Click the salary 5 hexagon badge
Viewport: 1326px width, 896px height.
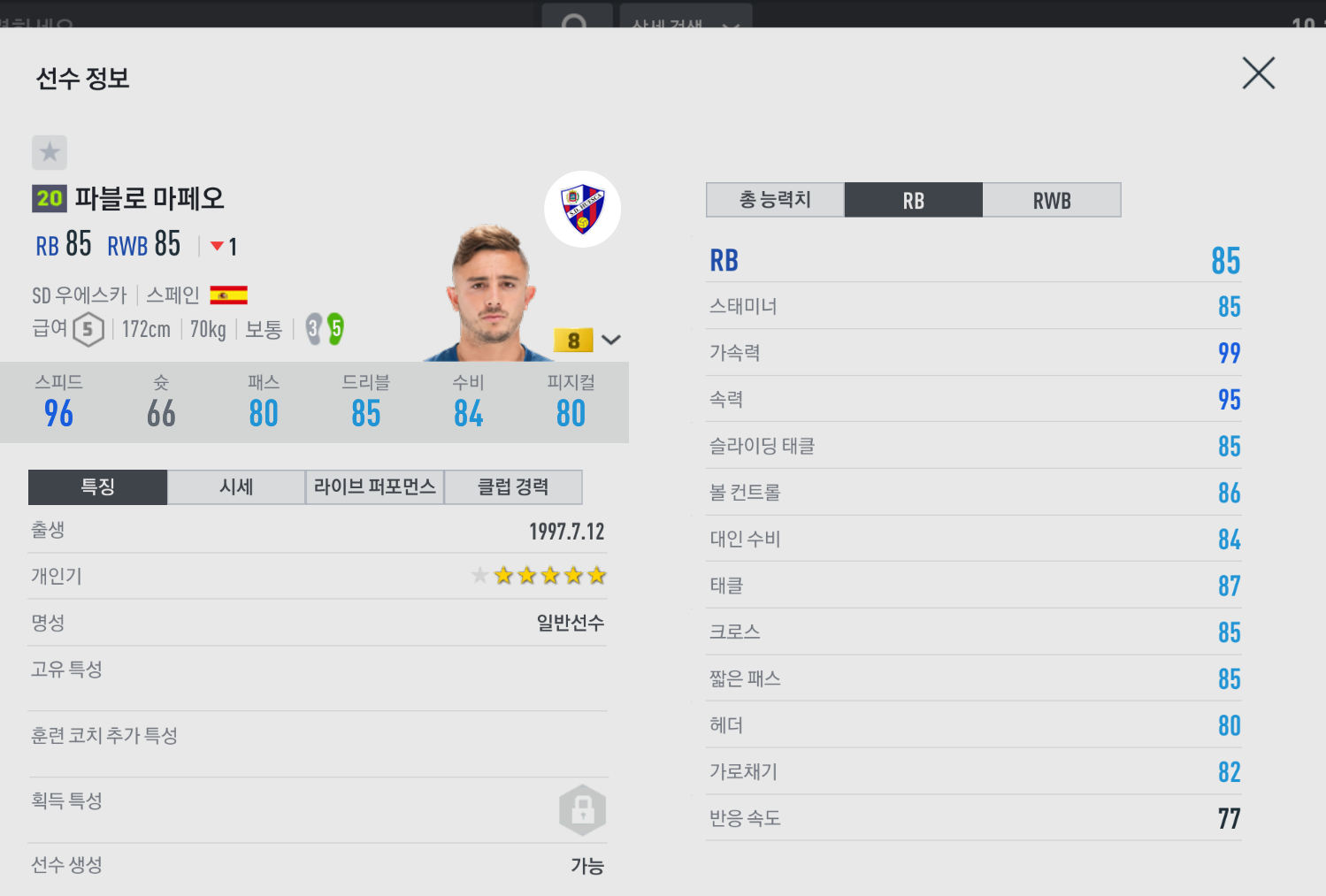click(88, 330)
